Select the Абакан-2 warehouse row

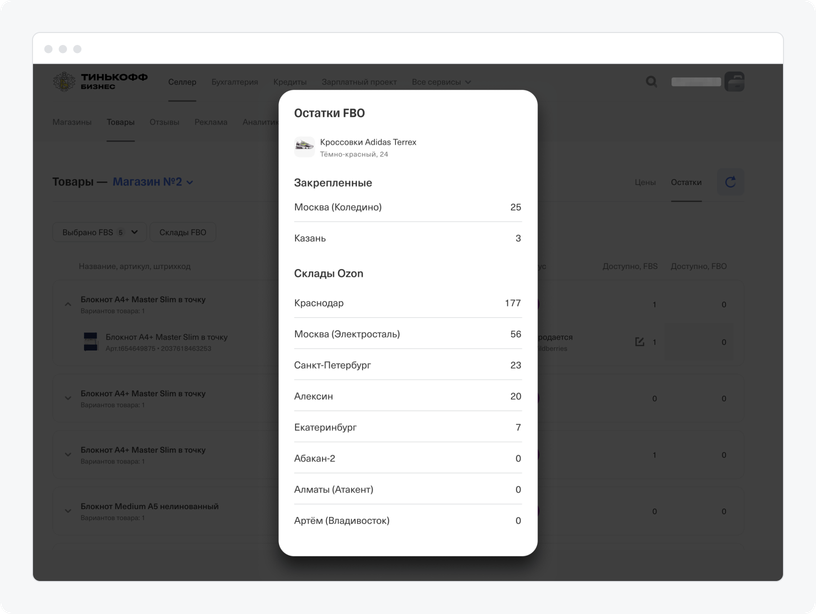point(407,458)
